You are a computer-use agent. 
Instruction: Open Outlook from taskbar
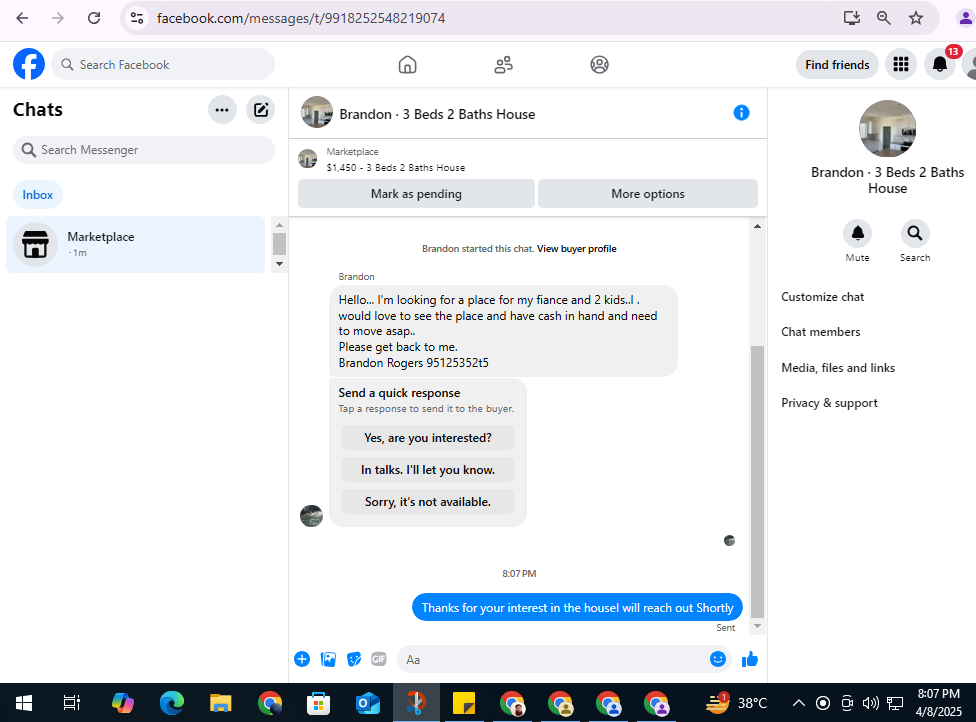point(367,703)
